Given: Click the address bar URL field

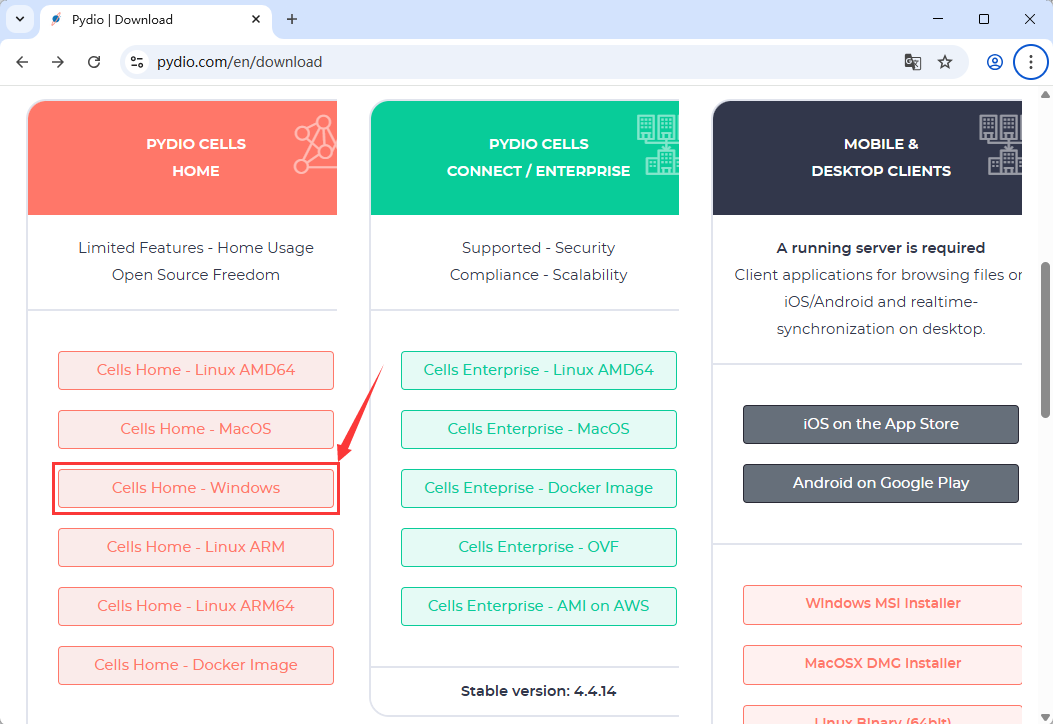Looking at the screenshot, I should coord(500,62).
